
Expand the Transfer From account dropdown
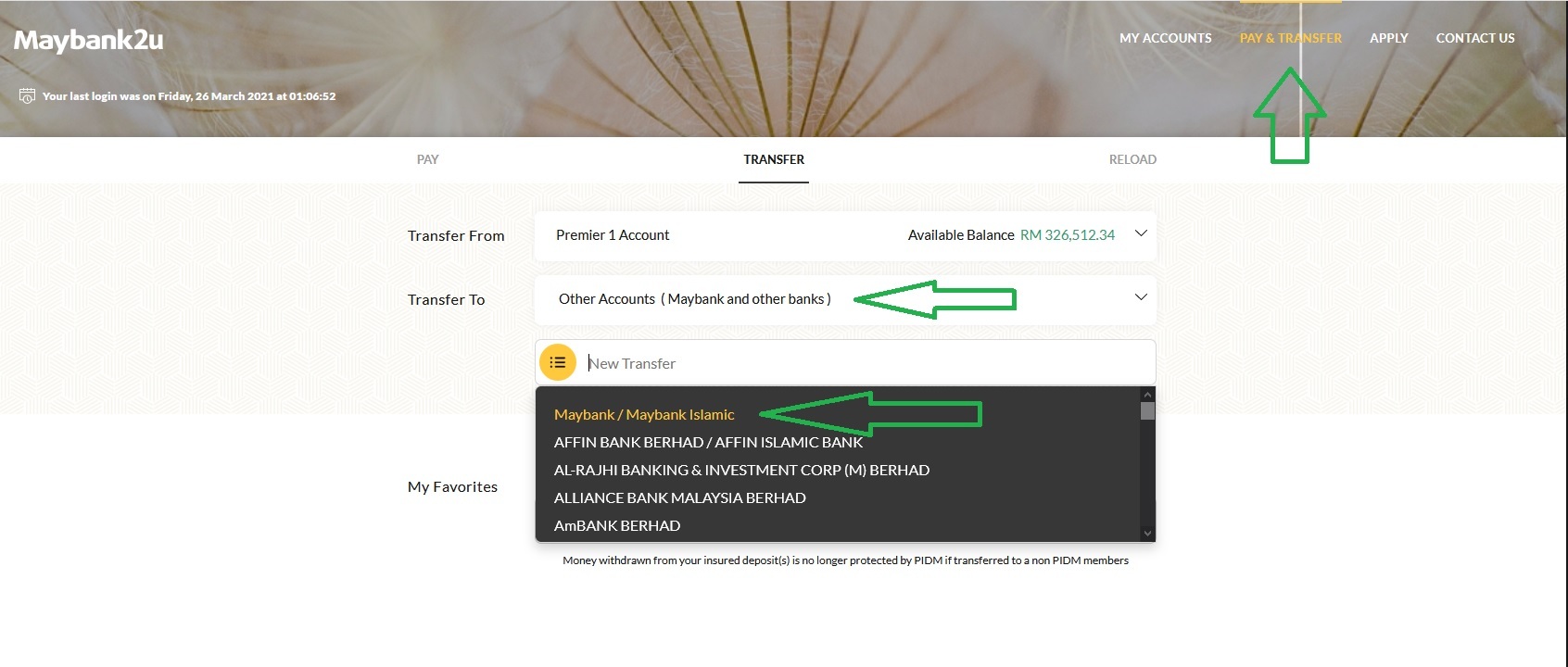click(1141, 233)
